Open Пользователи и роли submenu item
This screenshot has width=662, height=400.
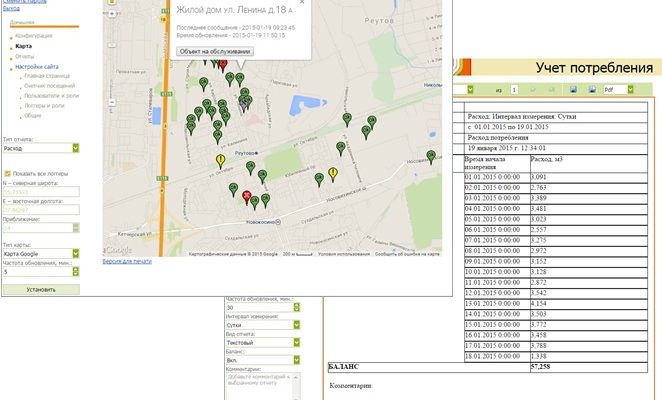(x=52, y=96)
